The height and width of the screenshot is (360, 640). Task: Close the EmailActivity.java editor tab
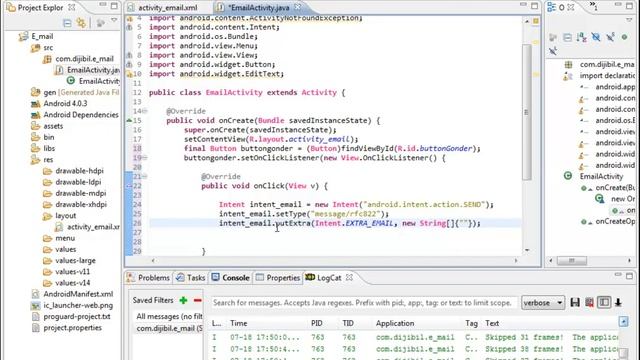point(298,7)
